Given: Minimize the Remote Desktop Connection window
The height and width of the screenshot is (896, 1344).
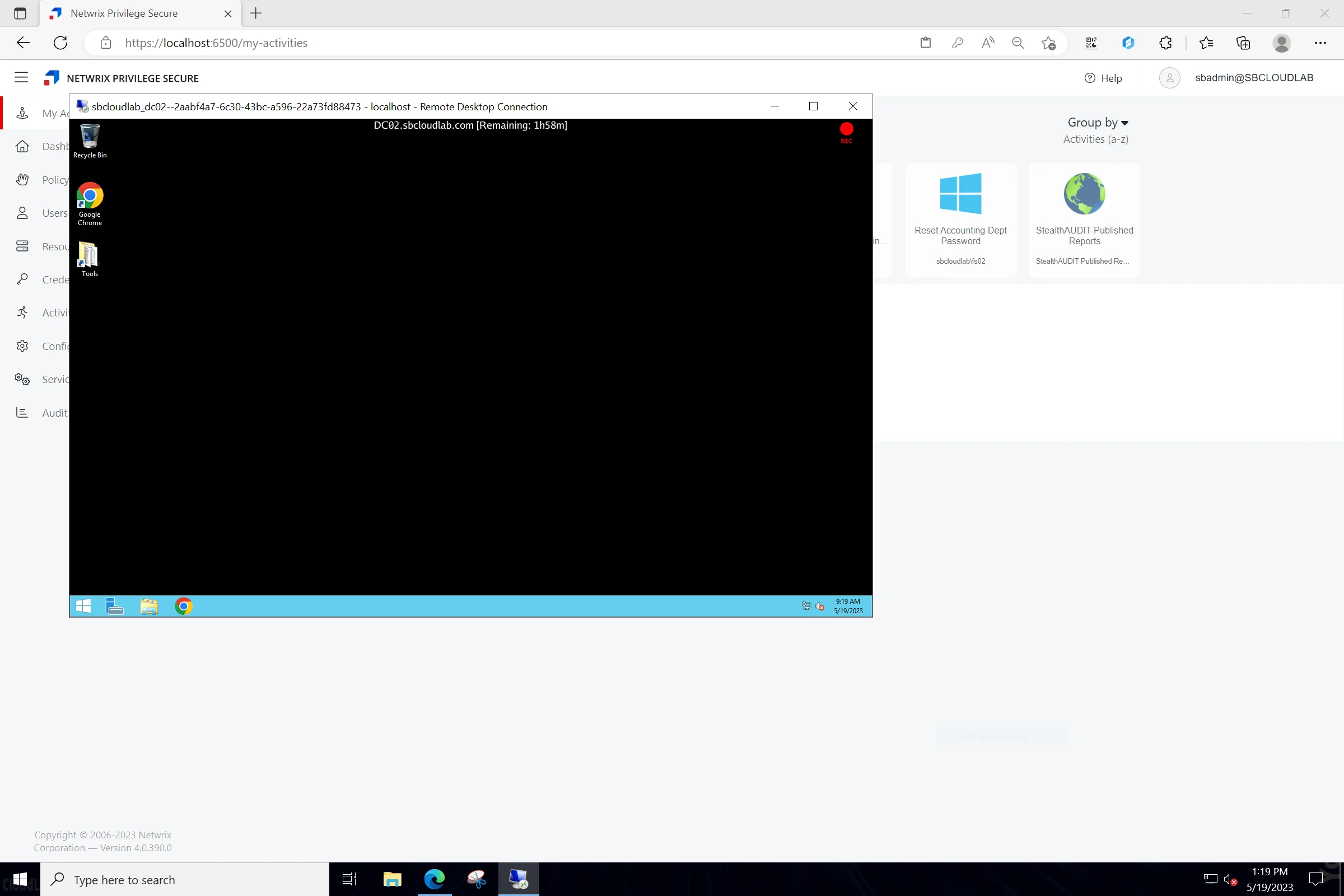Looking at the screenshot, I should click(774, 106).
